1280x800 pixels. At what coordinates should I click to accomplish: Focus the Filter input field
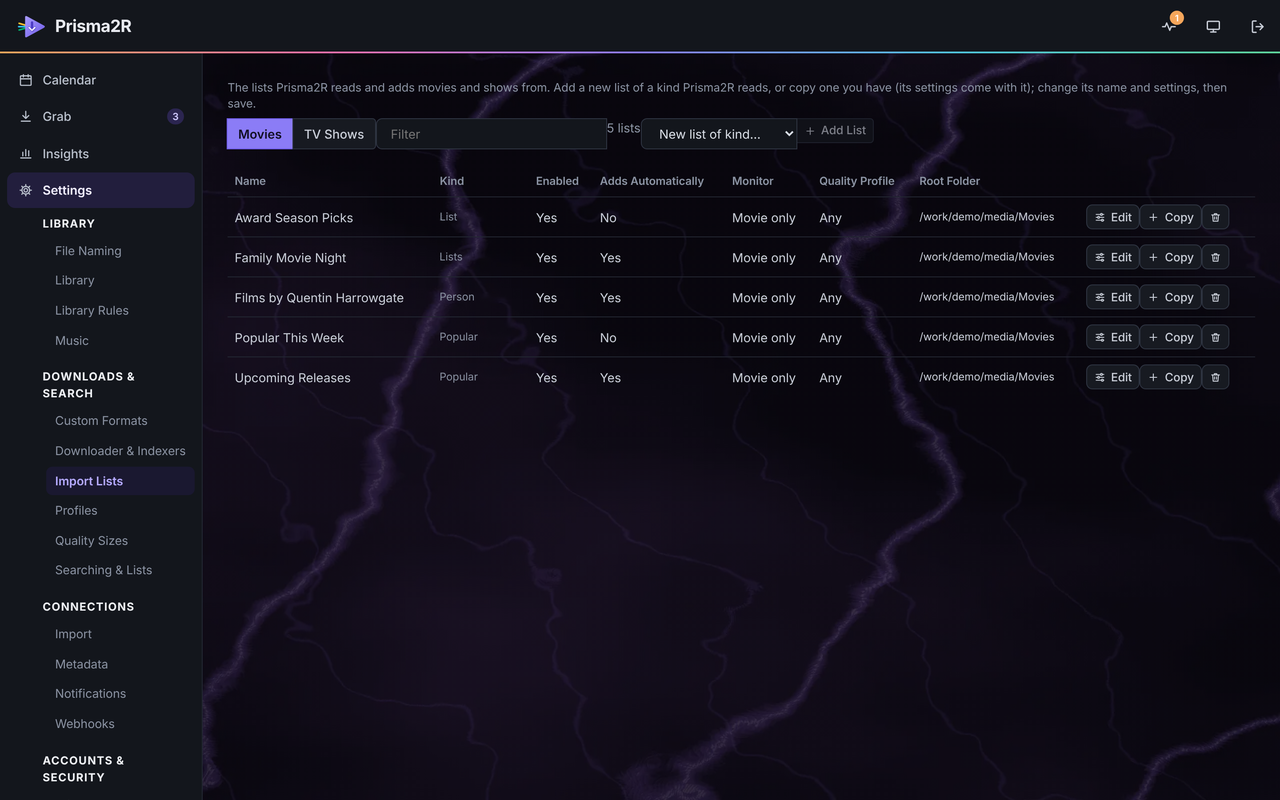pyautogui.click(x=491, y=134)
